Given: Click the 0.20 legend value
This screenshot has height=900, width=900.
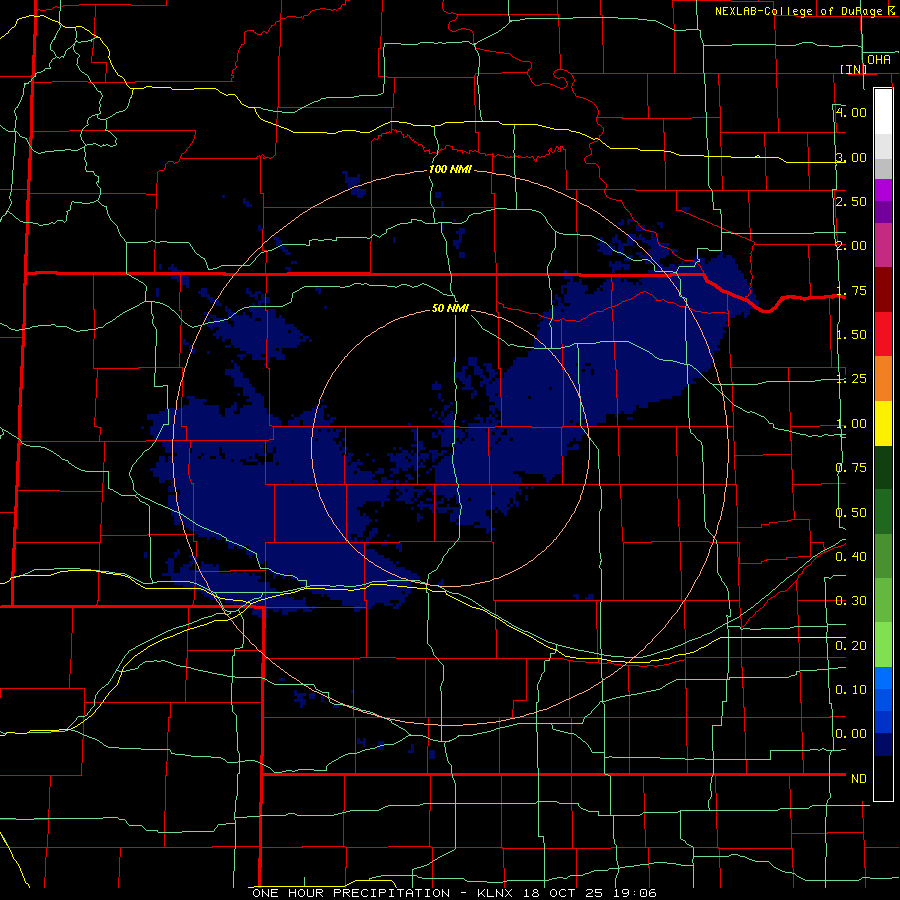Looking at the screenshot, I should [851, 646].
